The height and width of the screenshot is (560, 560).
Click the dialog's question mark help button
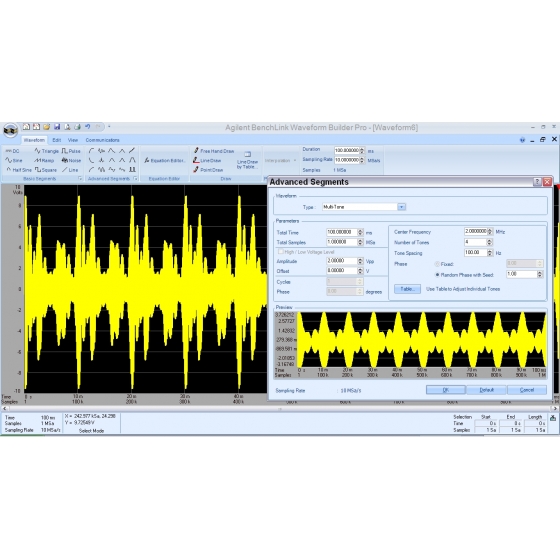pos(537,182)
